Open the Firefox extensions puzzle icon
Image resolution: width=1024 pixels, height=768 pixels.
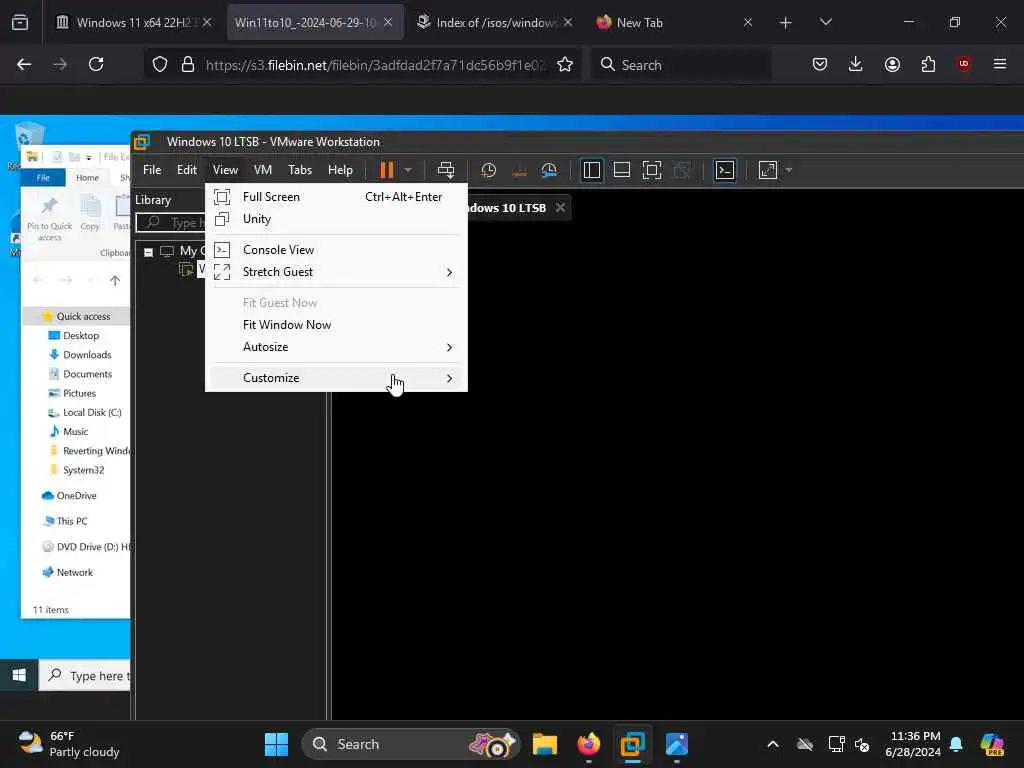928,65
